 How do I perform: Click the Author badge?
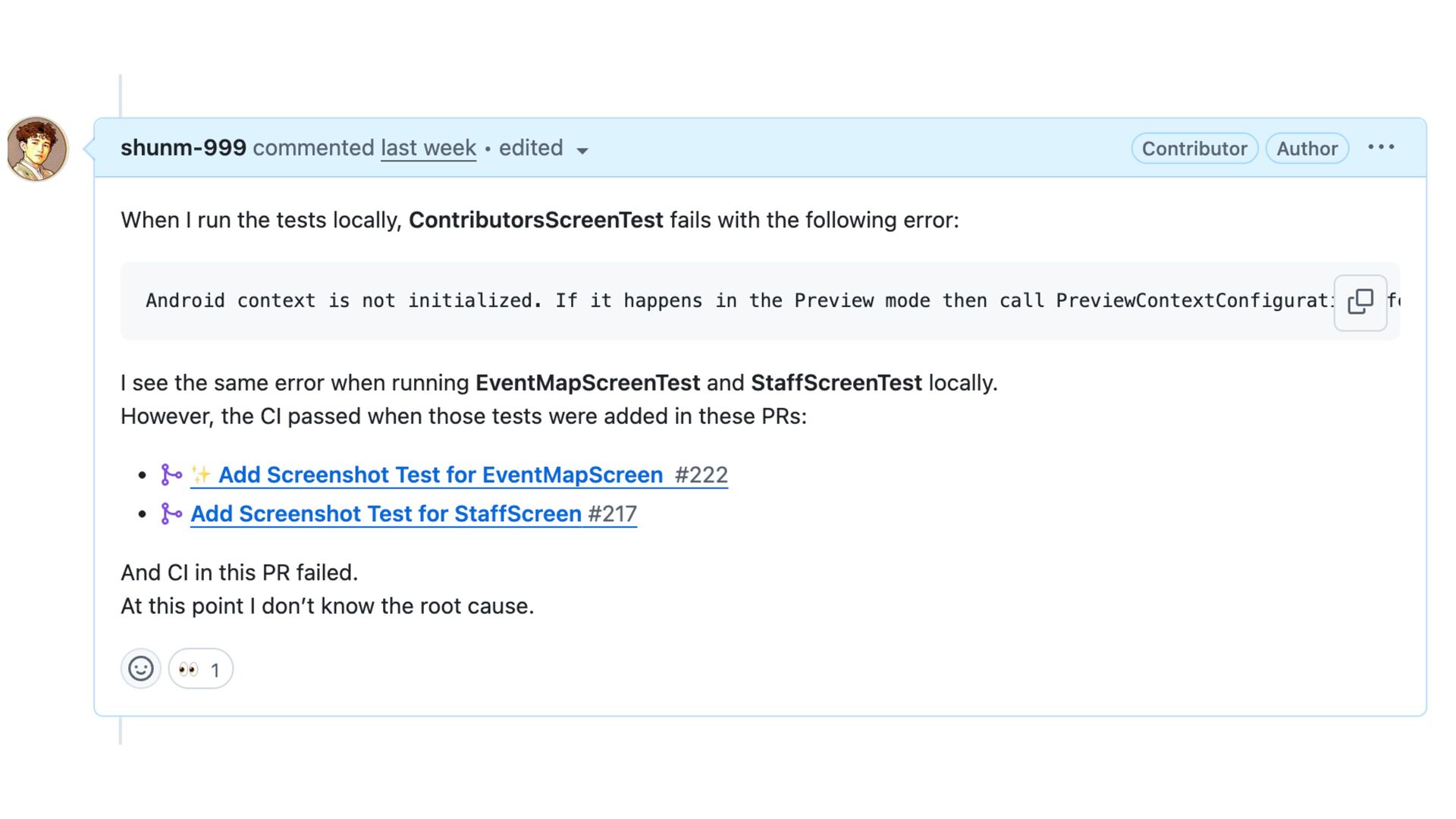(1307, 149)
